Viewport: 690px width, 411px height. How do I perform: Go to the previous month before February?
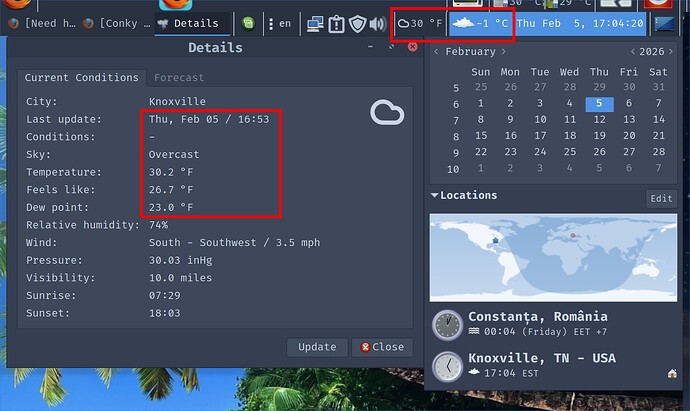pos(436,51)
